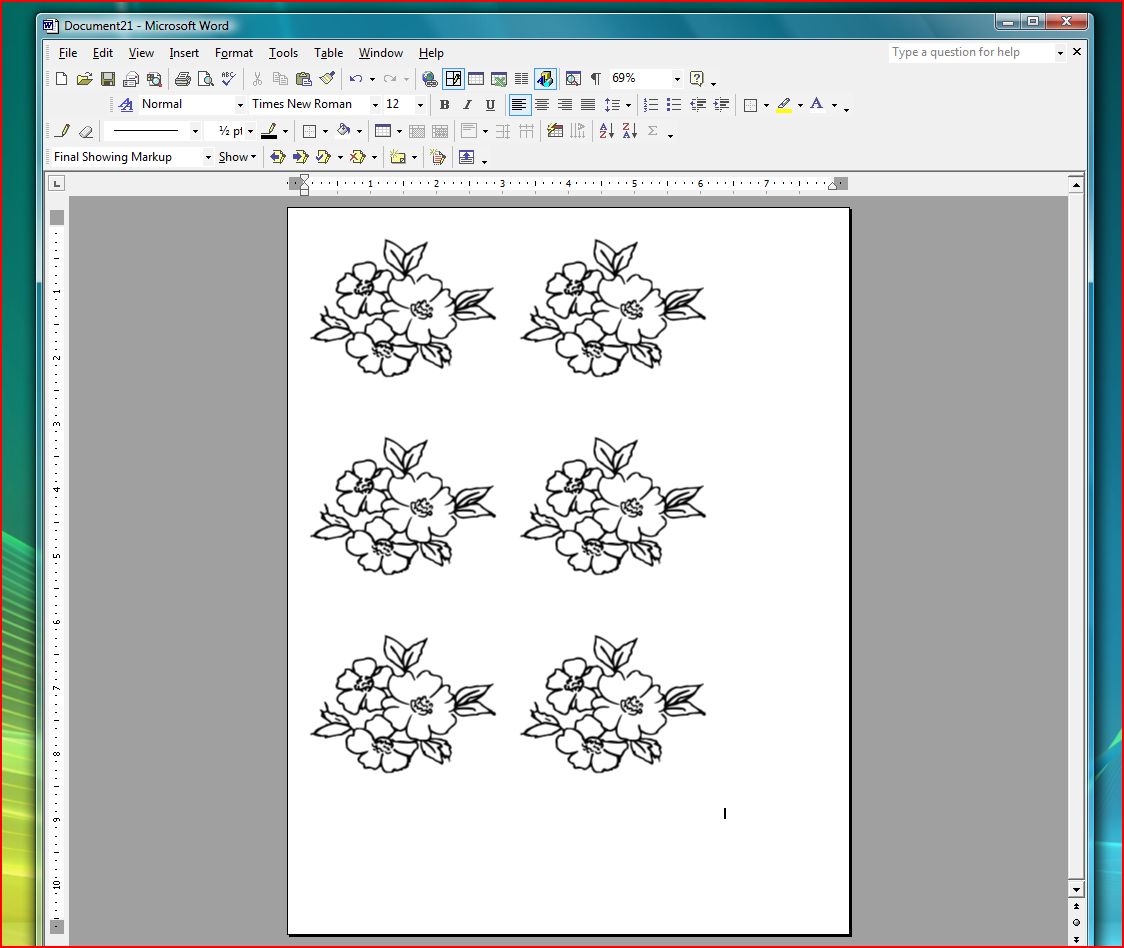The width and height of the screenshot is (1124, 948).
Task: Toggle Bold formatting
Action: pyautogui.click(x=444, y=105)
